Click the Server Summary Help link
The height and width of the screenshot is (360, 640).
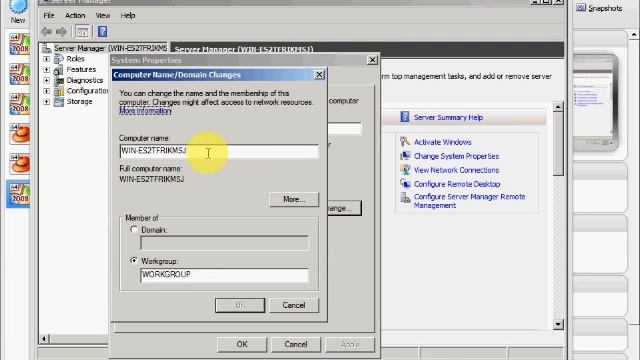(448, 117)
